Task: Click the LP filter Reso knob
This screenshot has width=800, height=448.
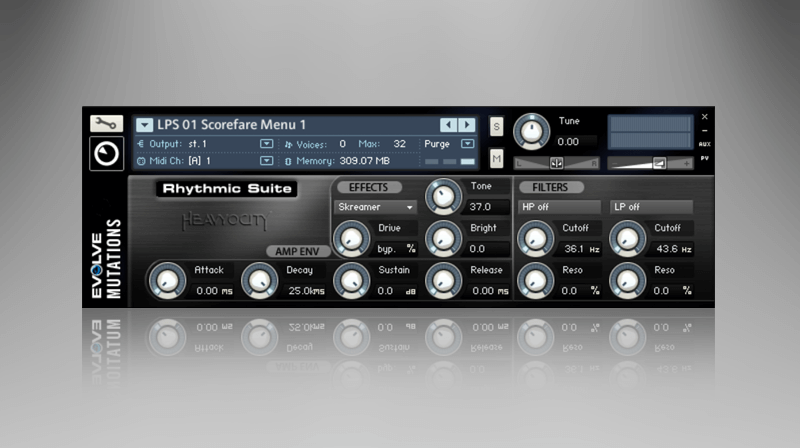Action: (x=627, y=280)
